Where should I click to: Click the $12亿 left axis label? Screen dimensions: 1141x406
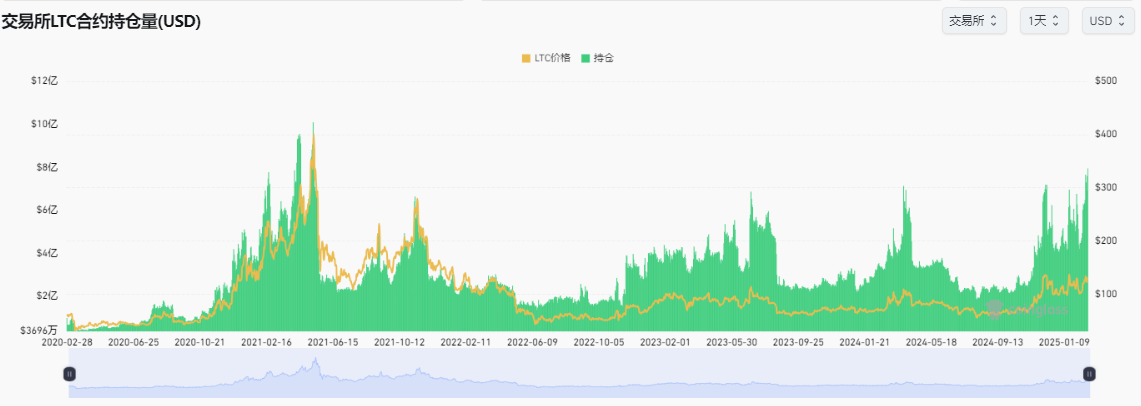(x=44, y=81)
